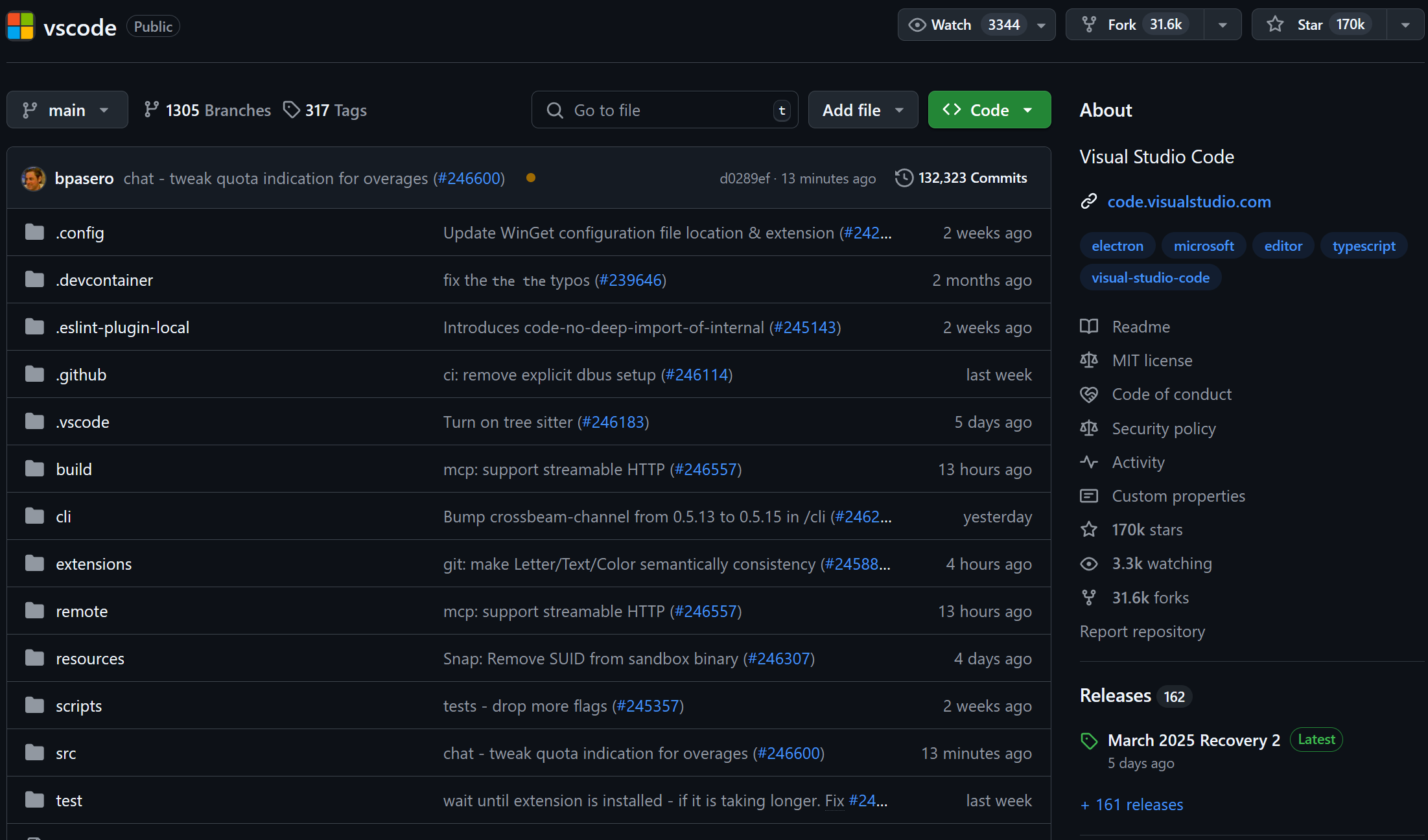The image size is (1428, 840).
Task: Click the Activity pulse icon
Action: coord(1089,462)
